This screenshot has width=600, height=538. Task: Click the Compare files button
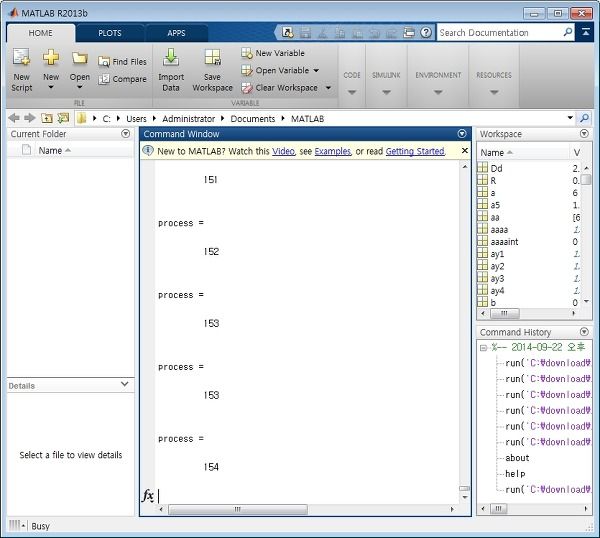click(x=122, y=79)
